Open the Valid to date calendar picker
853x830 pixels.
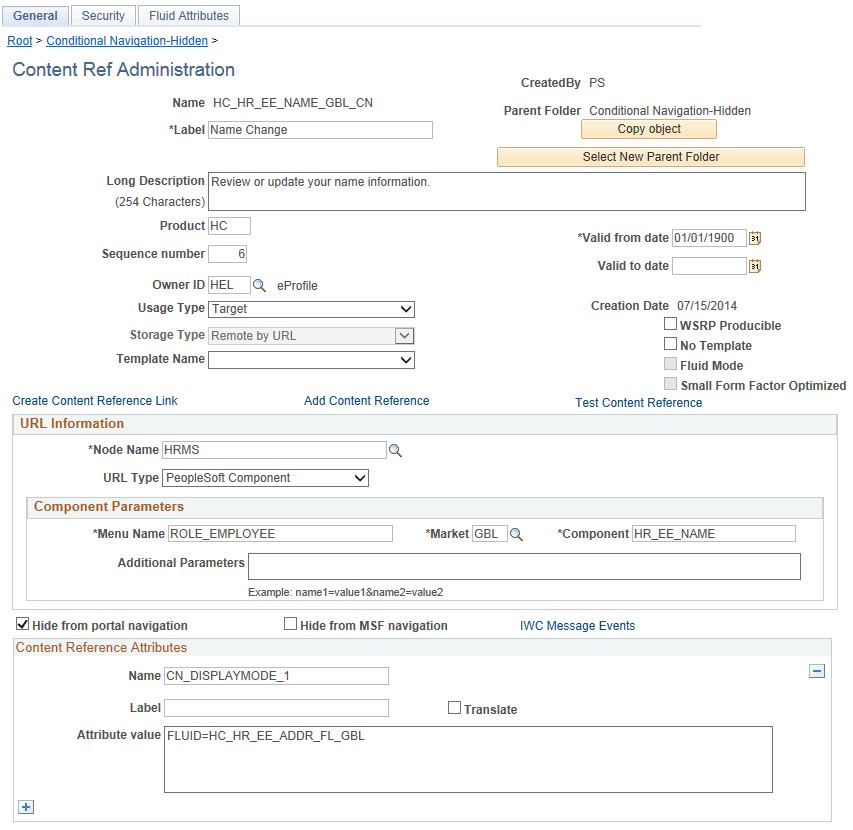pos(755,266)
